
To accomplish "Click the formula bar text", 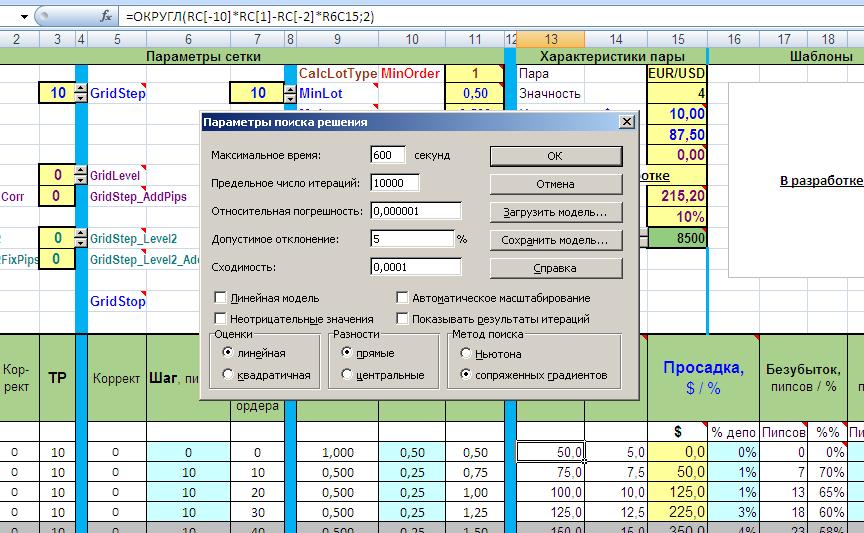I will pyautogui.click(x=250, y=17).
